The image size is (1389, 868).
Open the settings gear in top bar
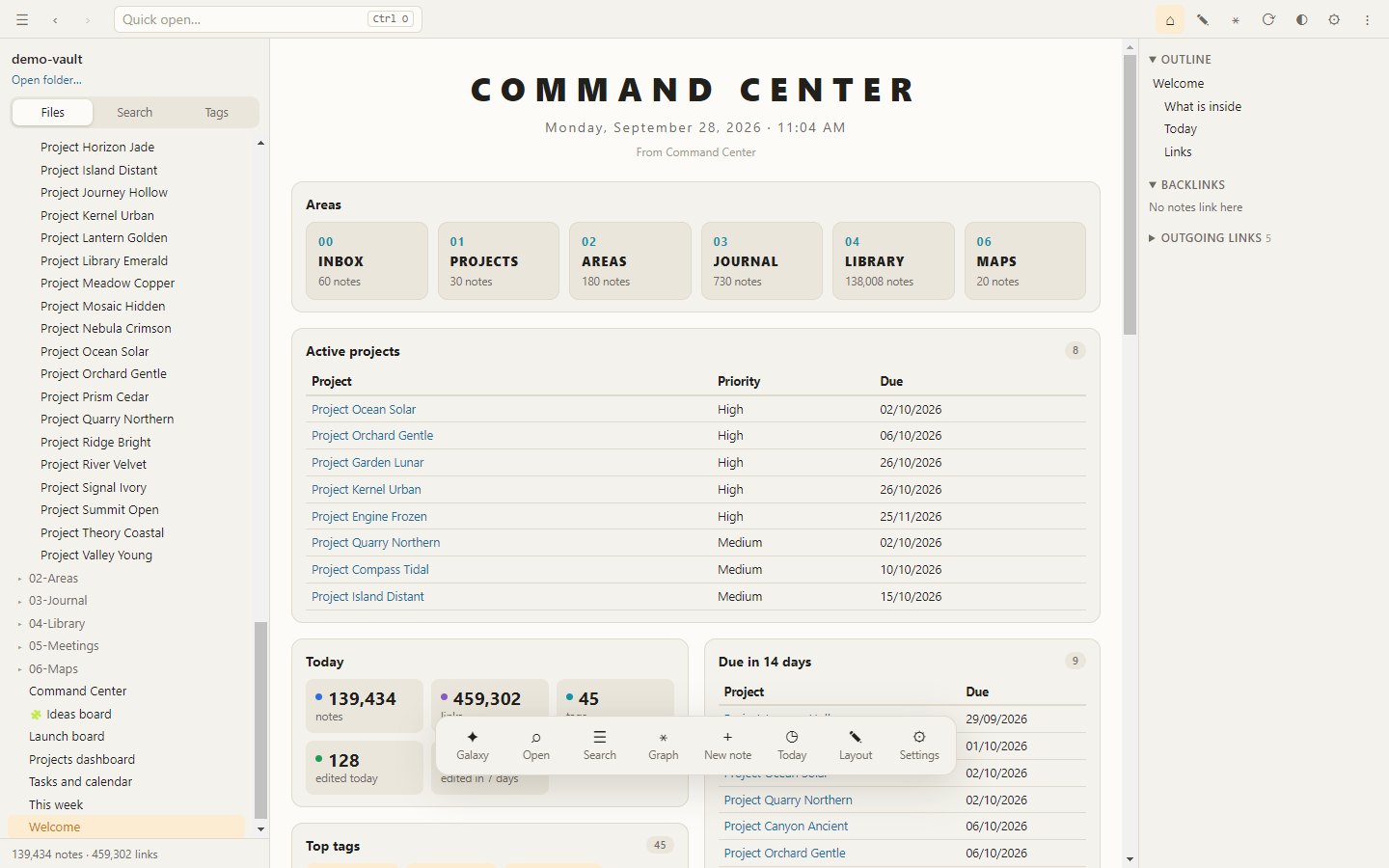coord(1334,19)
